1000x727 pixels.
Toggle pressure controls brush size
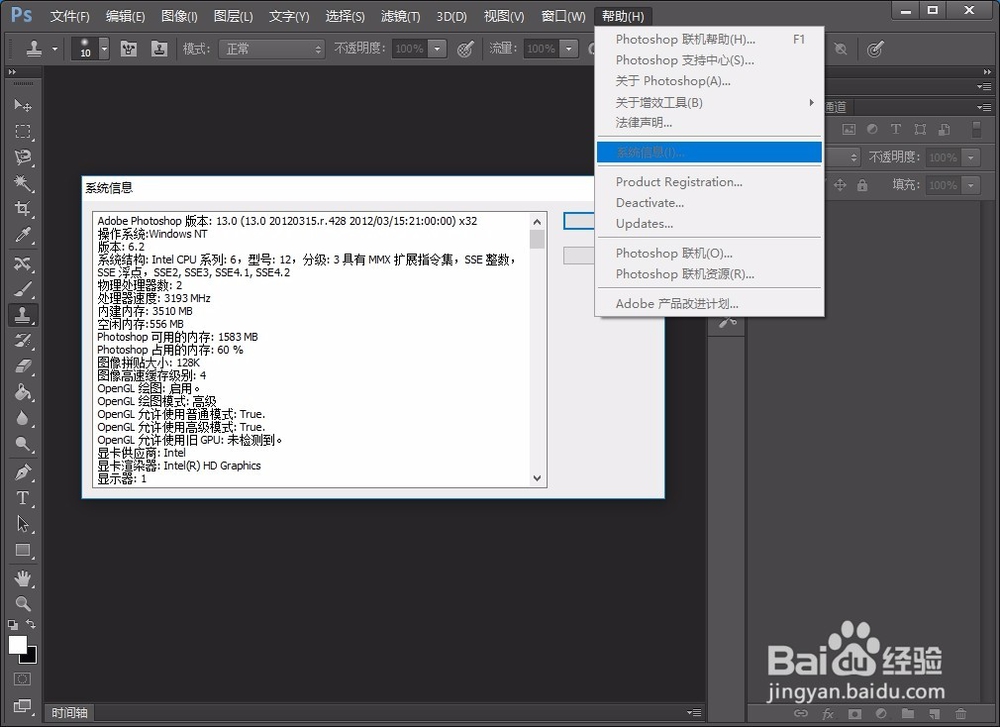(874, 48)
